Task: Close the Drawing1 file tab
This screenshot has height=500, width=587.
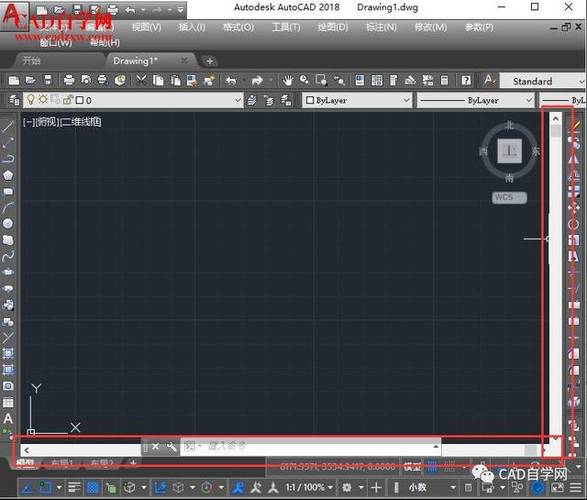Action: (184, 60)
